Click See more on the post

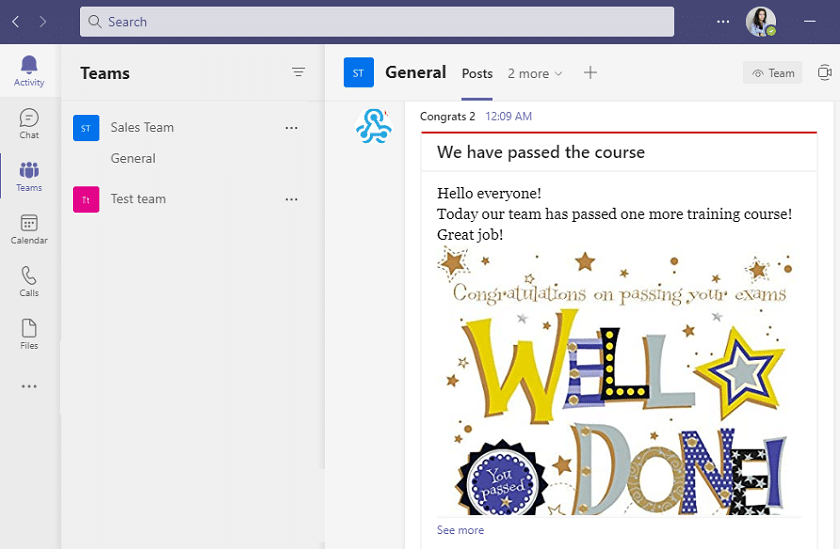coord(460,530)
